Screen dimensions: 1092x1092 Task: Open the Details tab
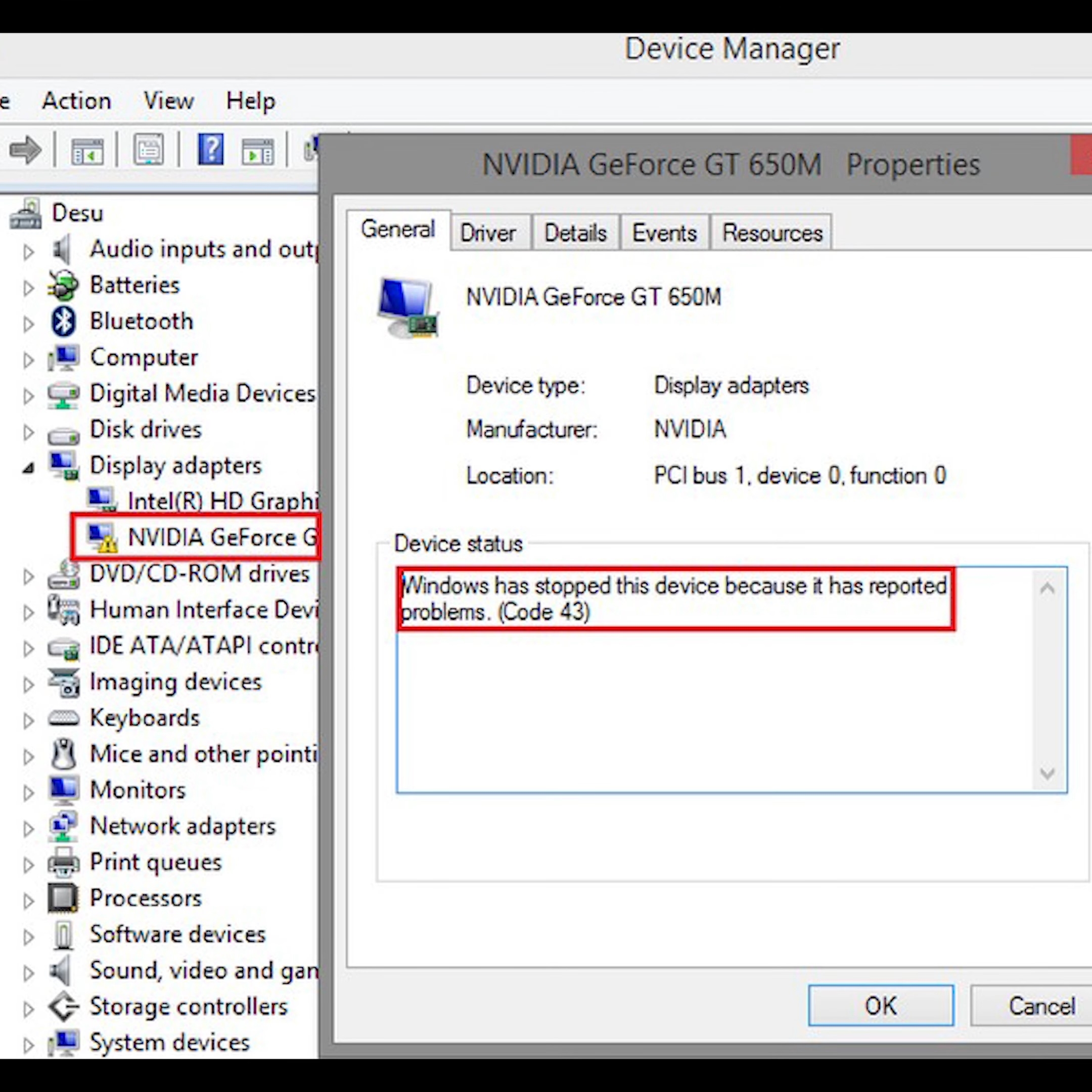[575, 232]
